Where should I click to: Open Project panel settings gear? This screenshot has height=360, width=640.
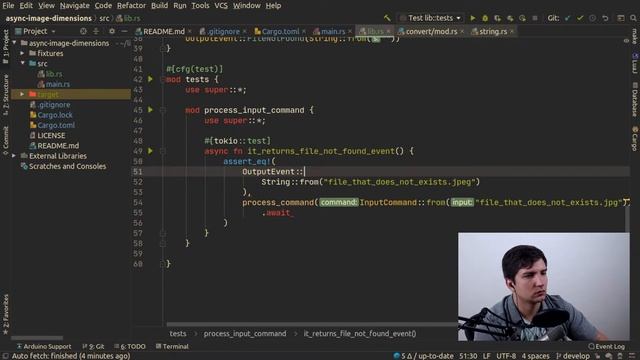pos(112,31)
